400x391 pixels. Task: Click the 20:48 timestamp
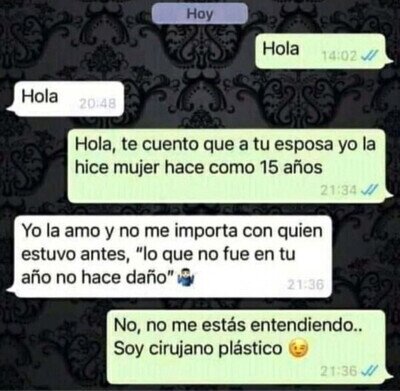pyautogui.click(x=98, y=104)
